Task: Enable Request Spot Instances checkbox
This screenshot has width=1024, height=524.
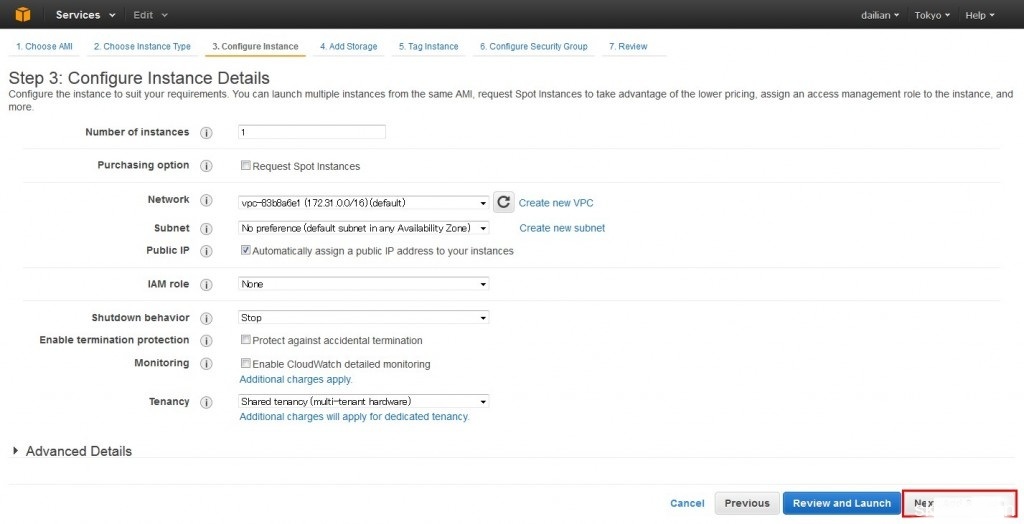Action: (x=246, y=166)
